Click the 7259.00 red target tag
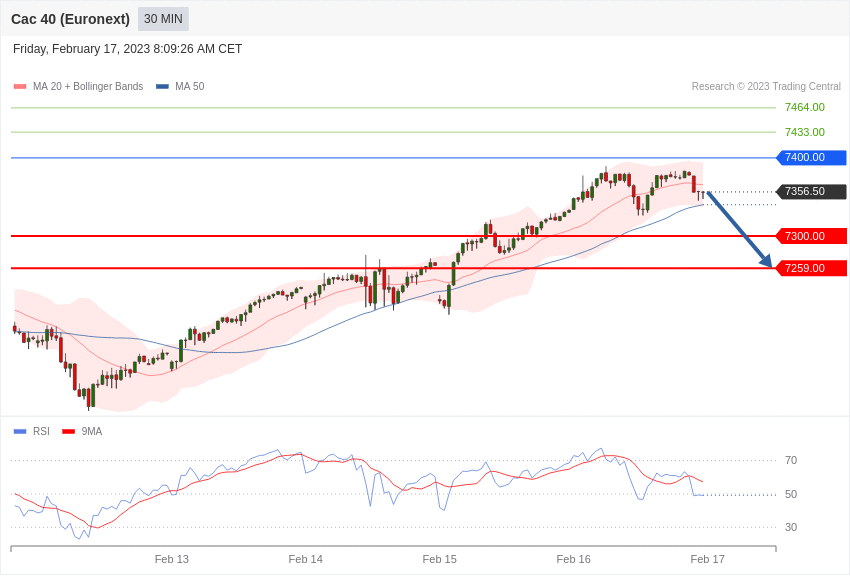Image resolution: width=850 pixels, height=576 pixels. 811,268
